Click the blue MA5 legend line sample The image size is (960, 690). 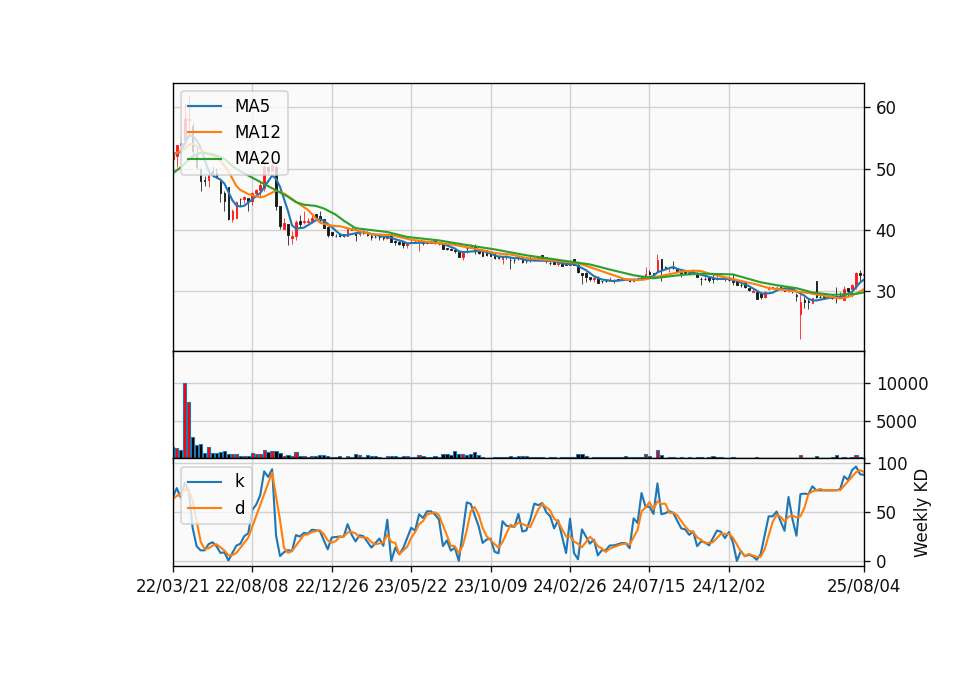coord(204,106)
